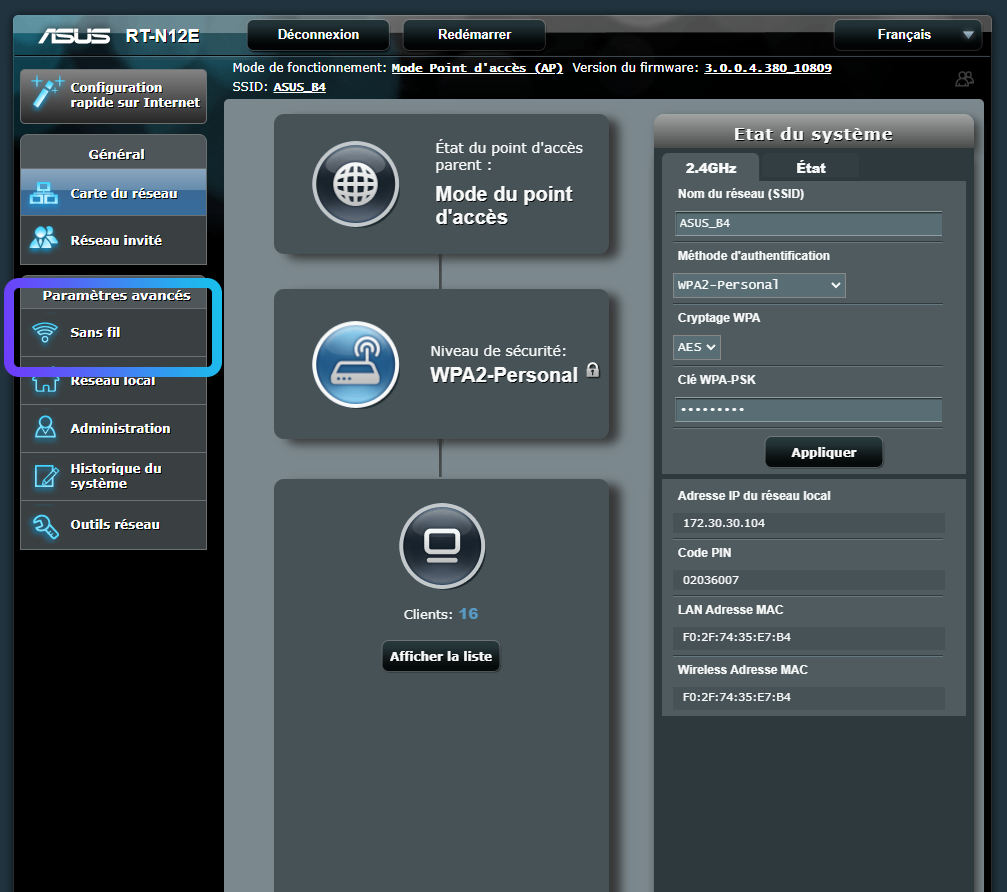Click the Administration user icon
This screenshot has height=892, width=1007.
(45, 428)
